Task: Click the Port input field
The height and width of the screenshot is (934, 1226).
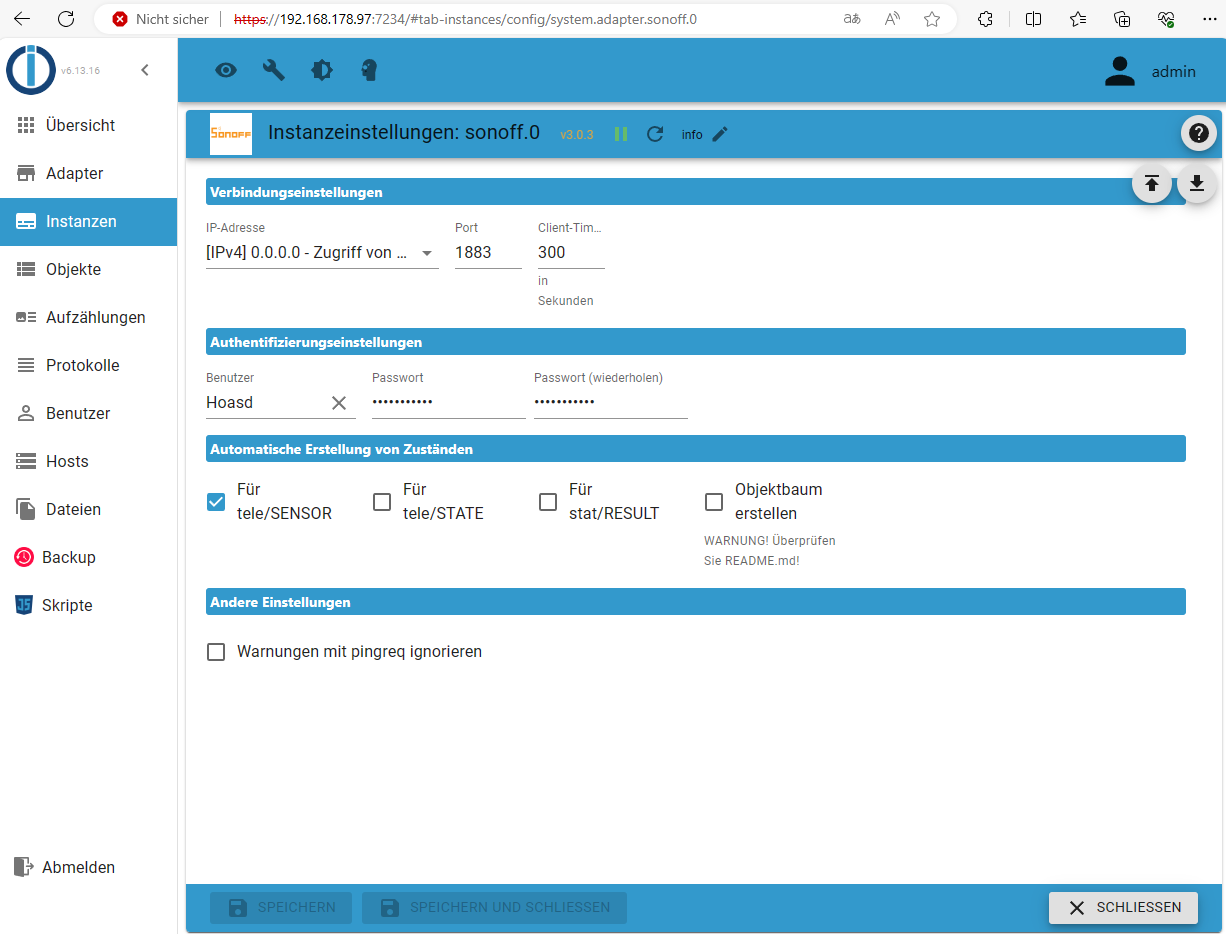Action: (488, 253)
